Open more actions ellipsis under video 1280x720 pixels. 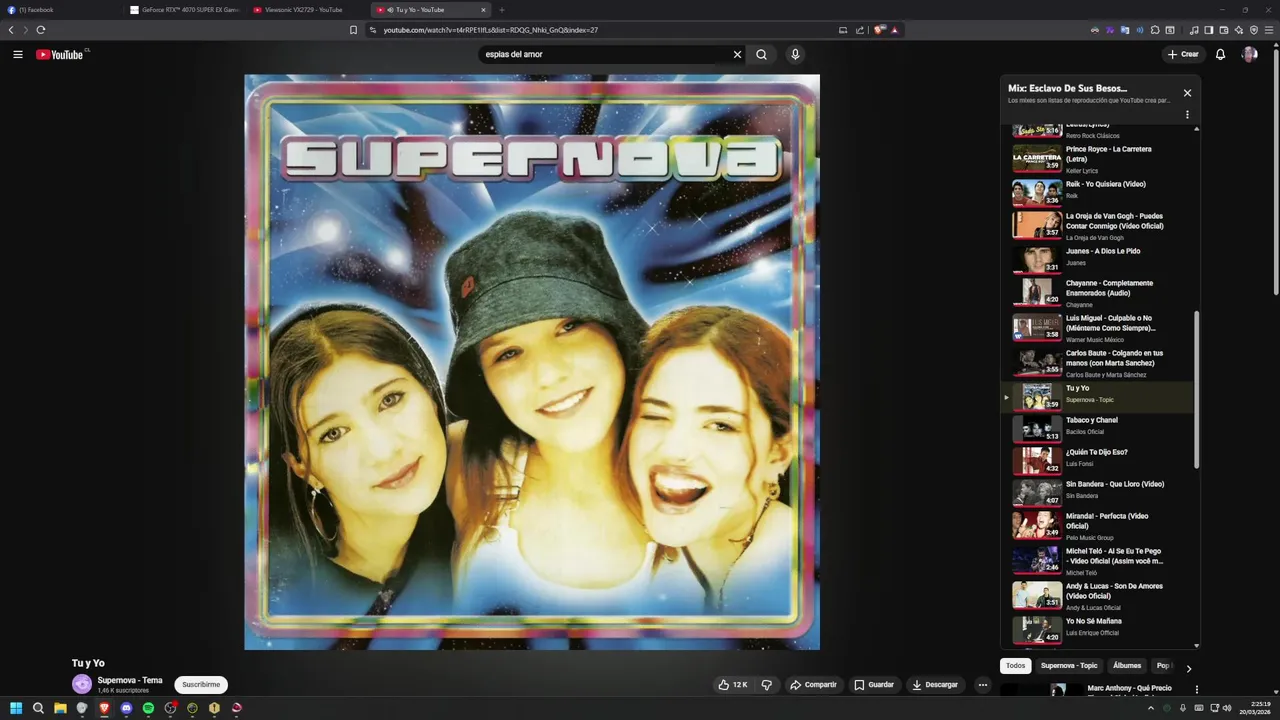(x=983, y=685)
